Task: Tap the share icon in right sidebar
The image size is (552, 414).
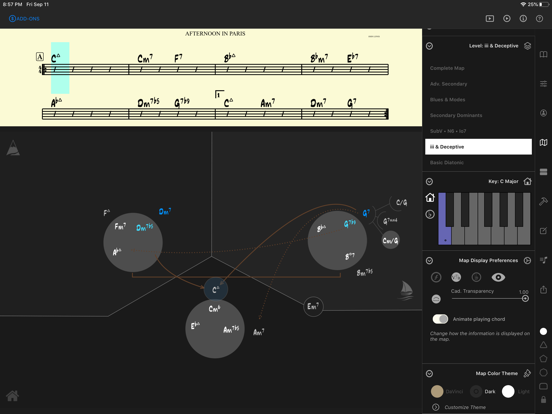Action: click(544, 289)
